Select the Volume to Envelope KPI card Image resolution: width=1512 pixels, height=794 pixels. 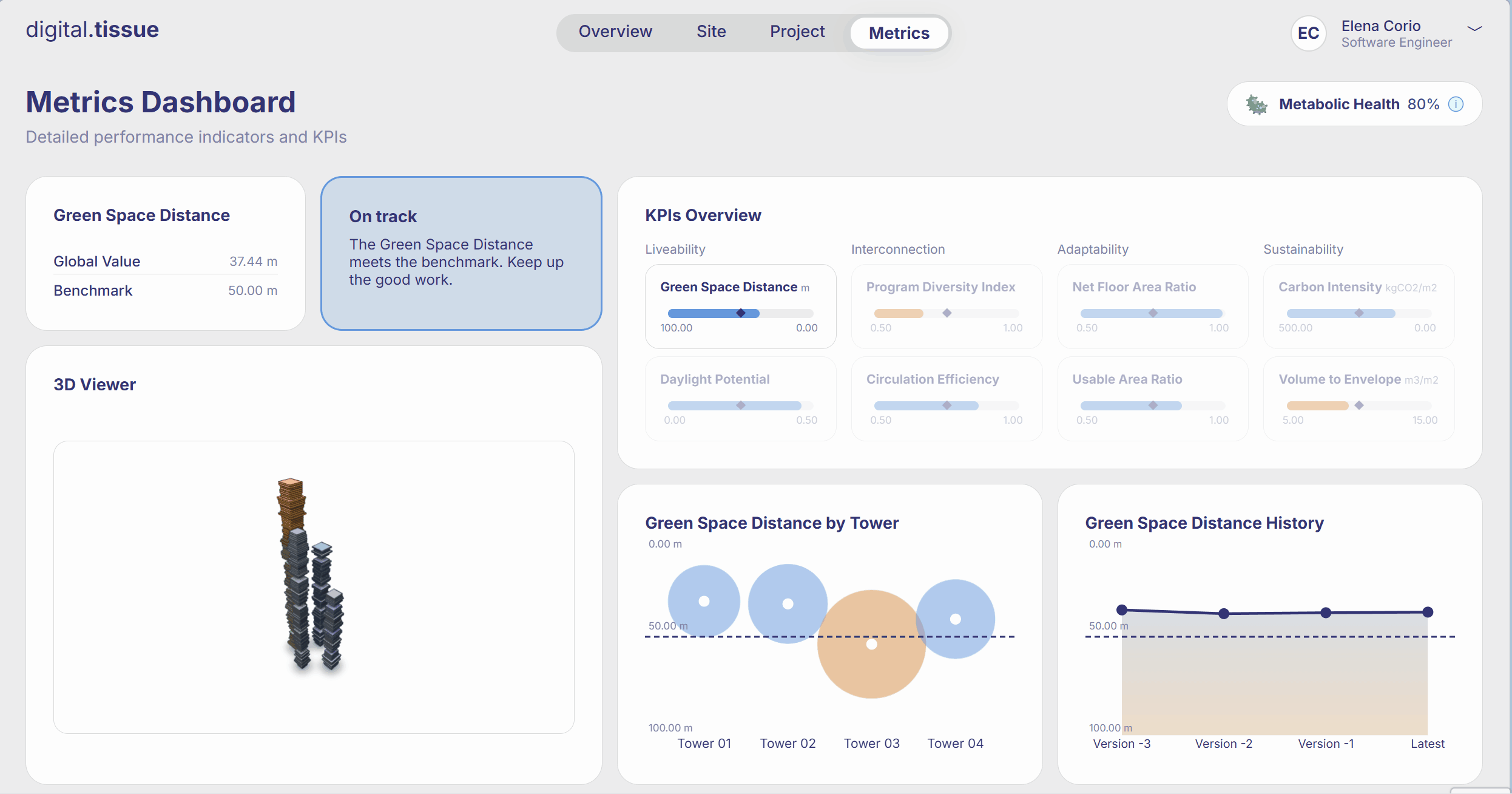[x=1358, y=398]
